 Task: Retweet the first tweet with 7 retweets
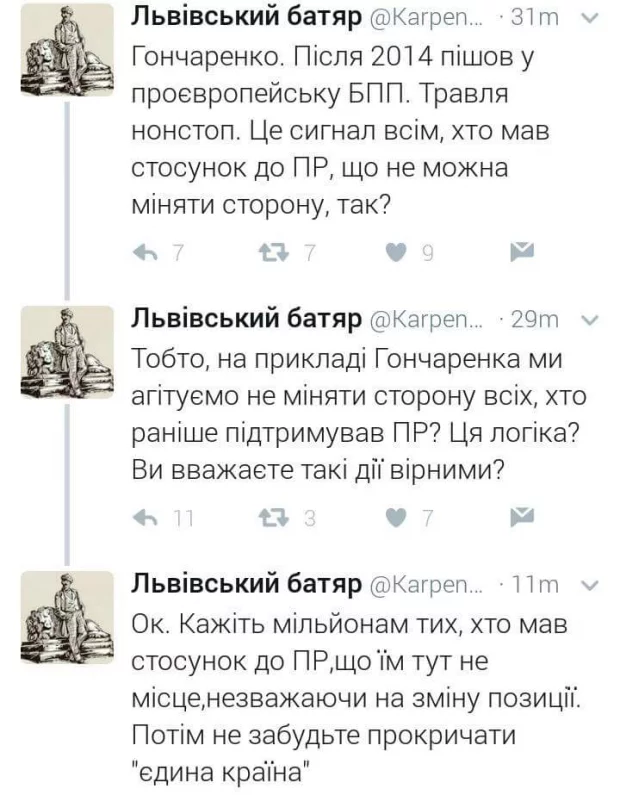point(272,253)
